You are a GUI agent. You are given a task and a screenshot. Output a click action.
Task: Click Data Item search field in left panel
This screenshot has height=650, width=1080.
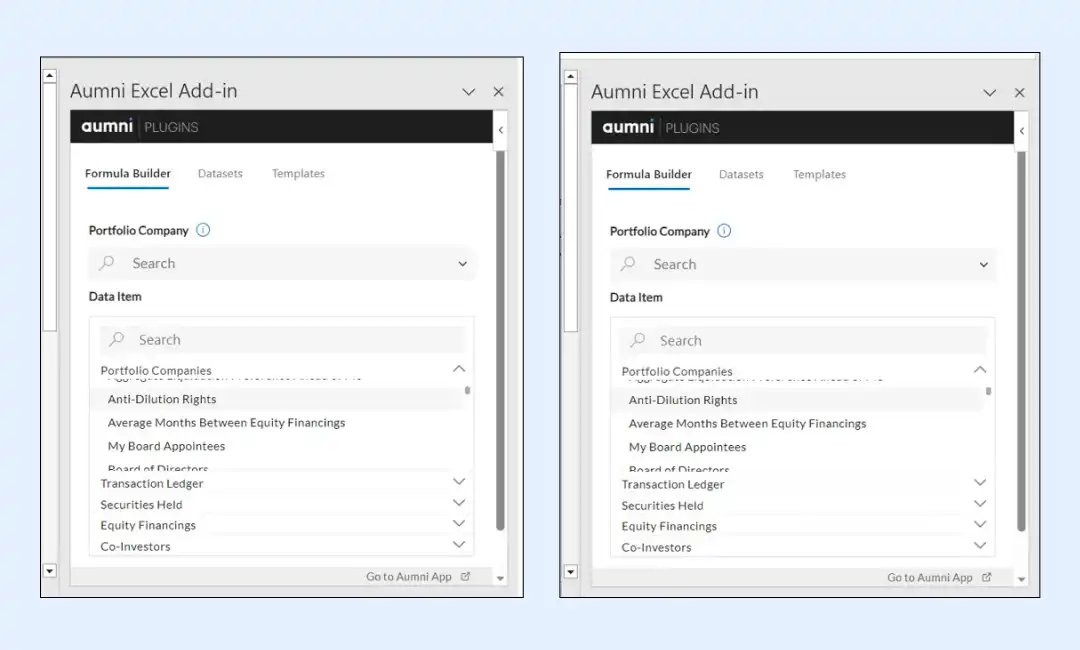pos(282,339)
